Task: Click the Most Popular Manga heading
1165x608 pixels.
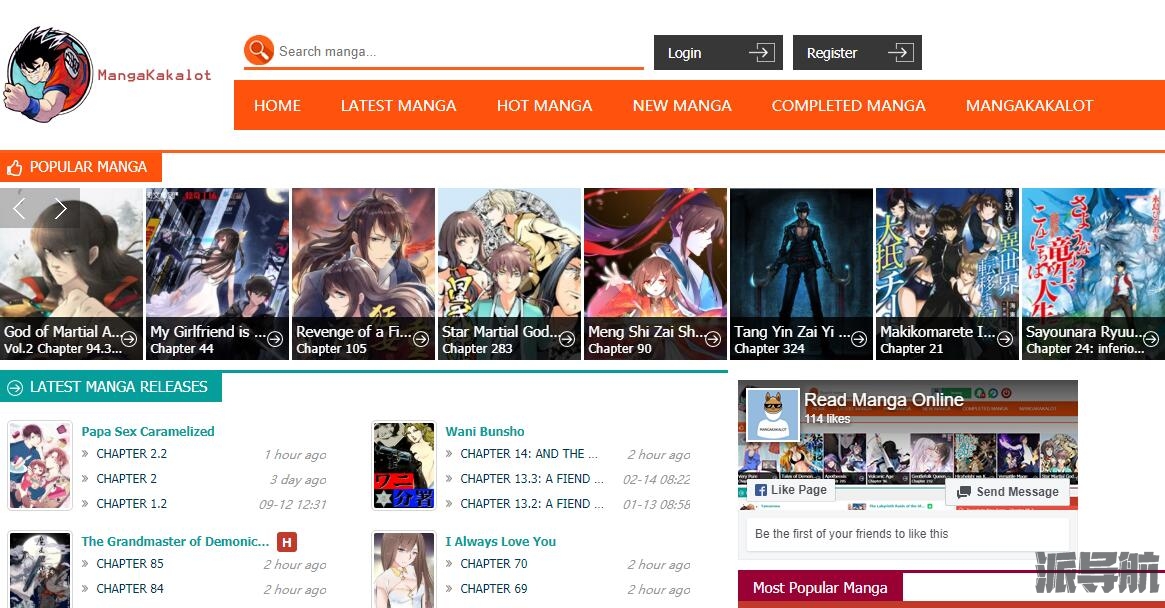Action: [820, 588]
